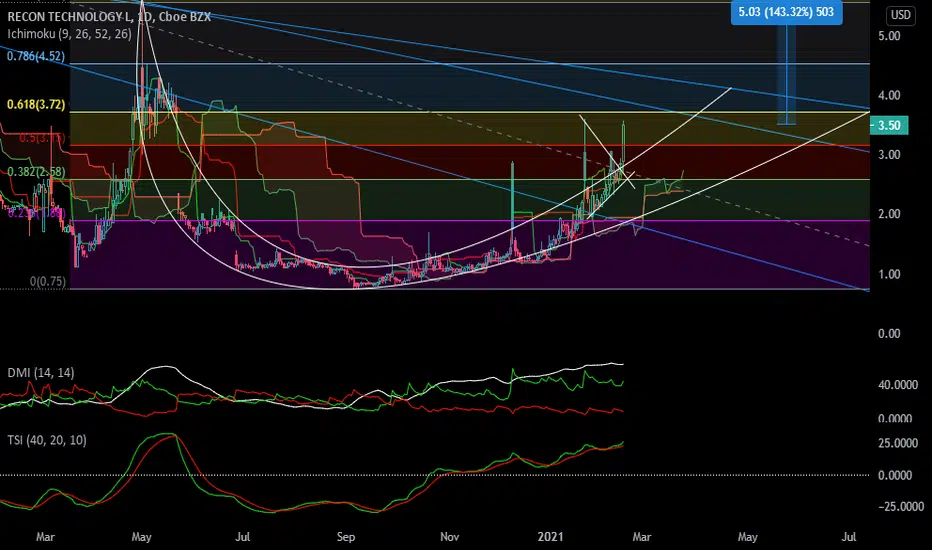The height and width of the screenshot is (550, 932).
Task: Click the 25.0000 TSI scale value
Action: [x=898, y=443]
